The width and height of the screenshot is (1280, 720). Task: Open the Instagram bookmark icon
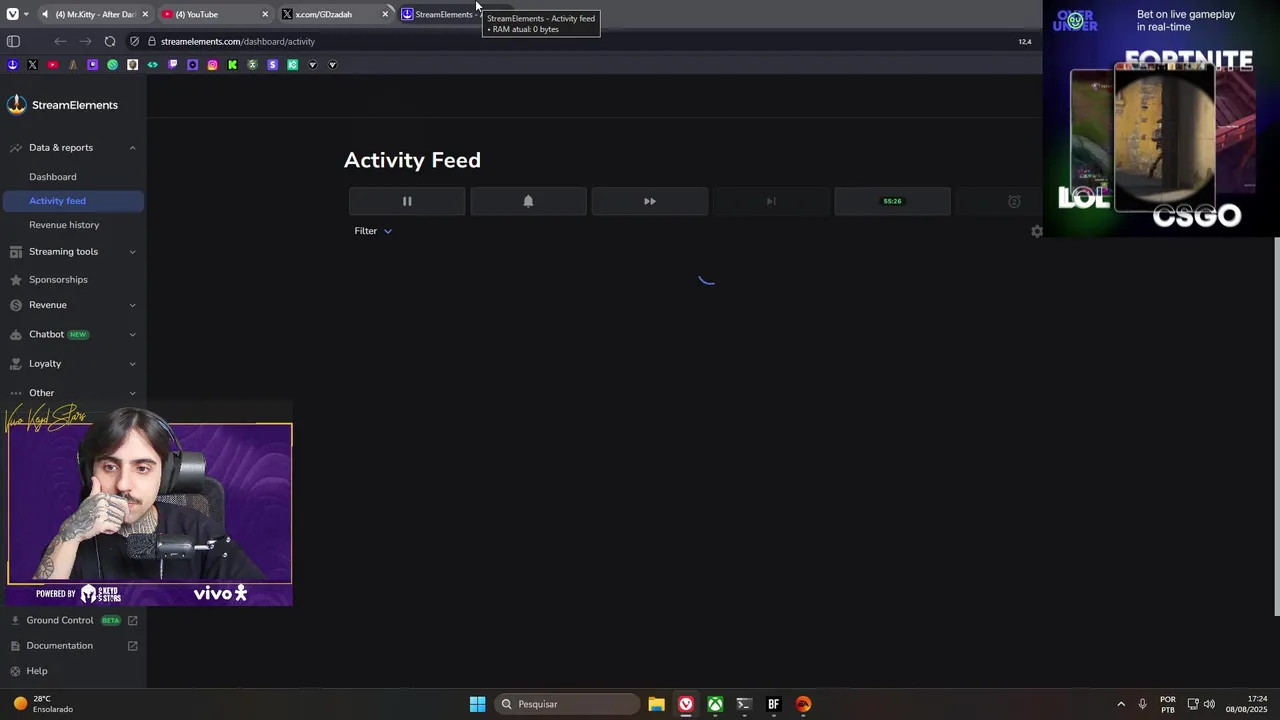[212, 65]
